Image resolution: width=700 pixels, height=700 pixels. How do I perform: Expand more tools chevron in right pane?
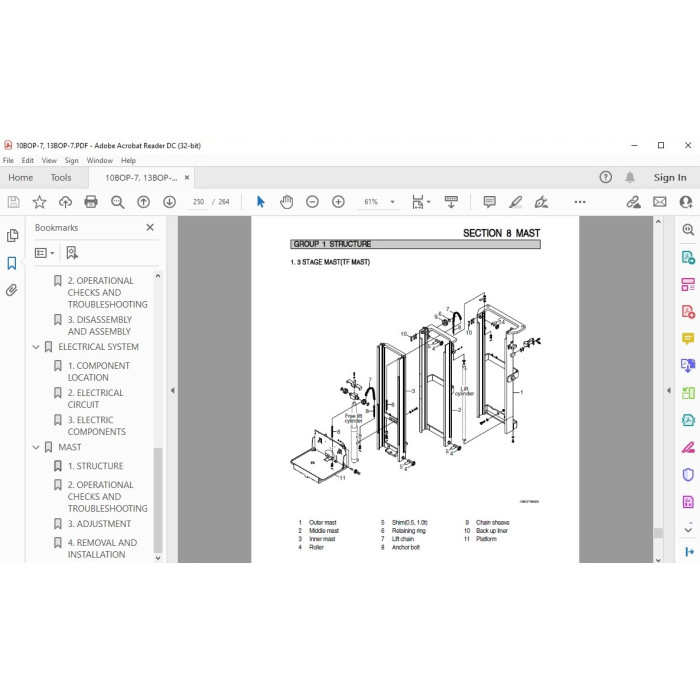pyautogui.click(x=688, y=530)
